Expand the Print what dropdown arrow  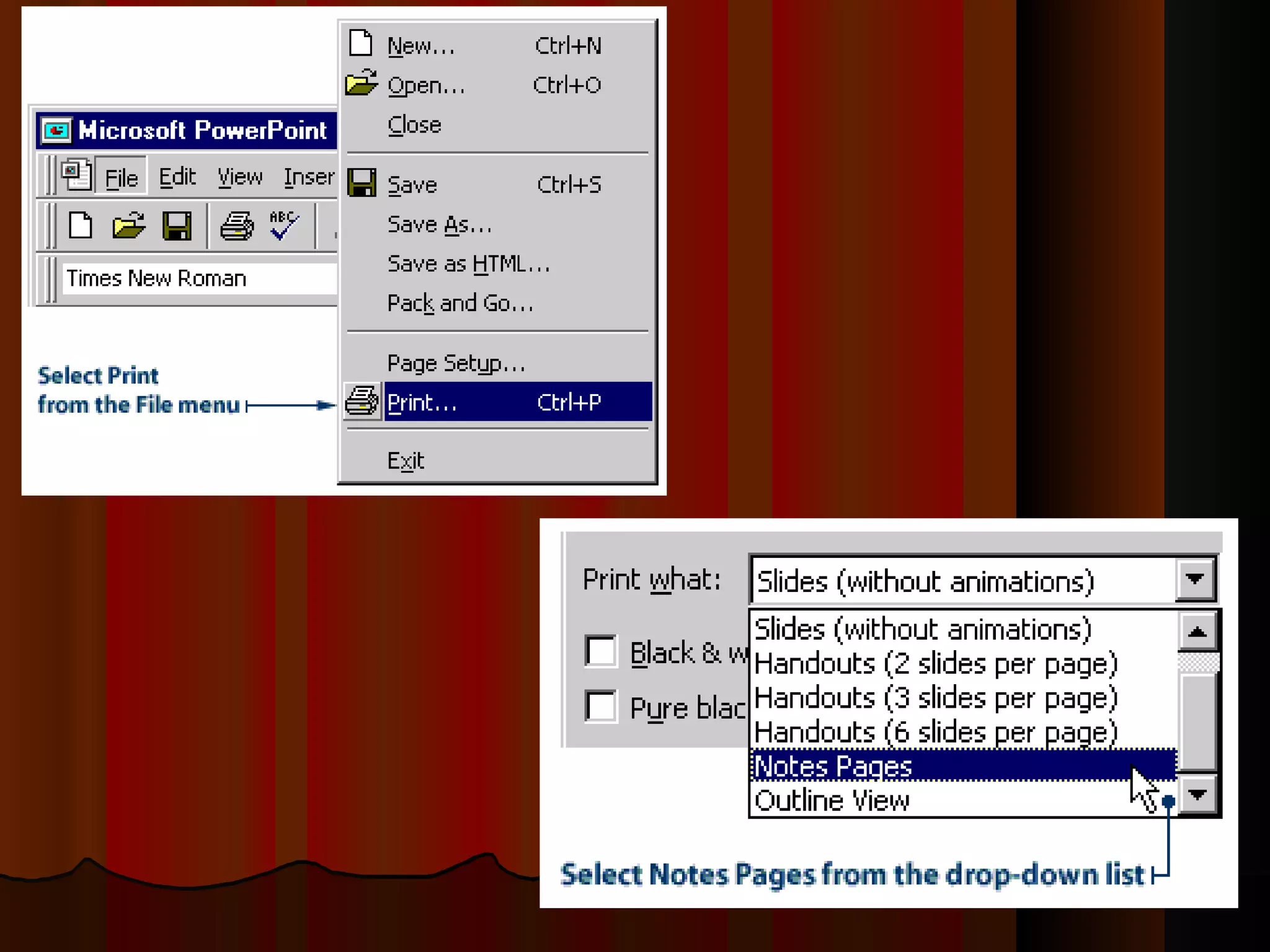pos(1195,580)
